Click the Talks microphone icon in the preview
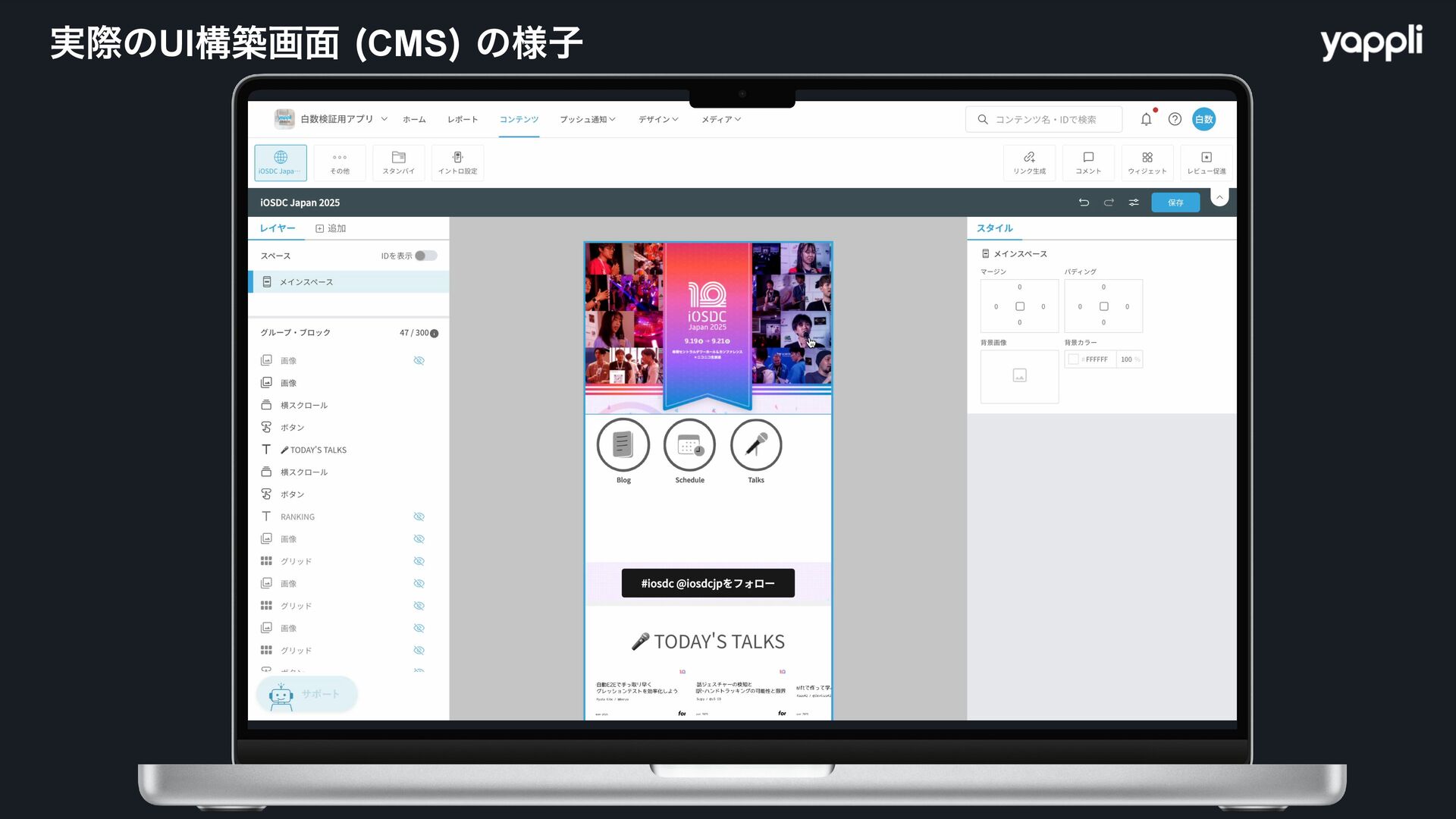 (x=756, y=445)
